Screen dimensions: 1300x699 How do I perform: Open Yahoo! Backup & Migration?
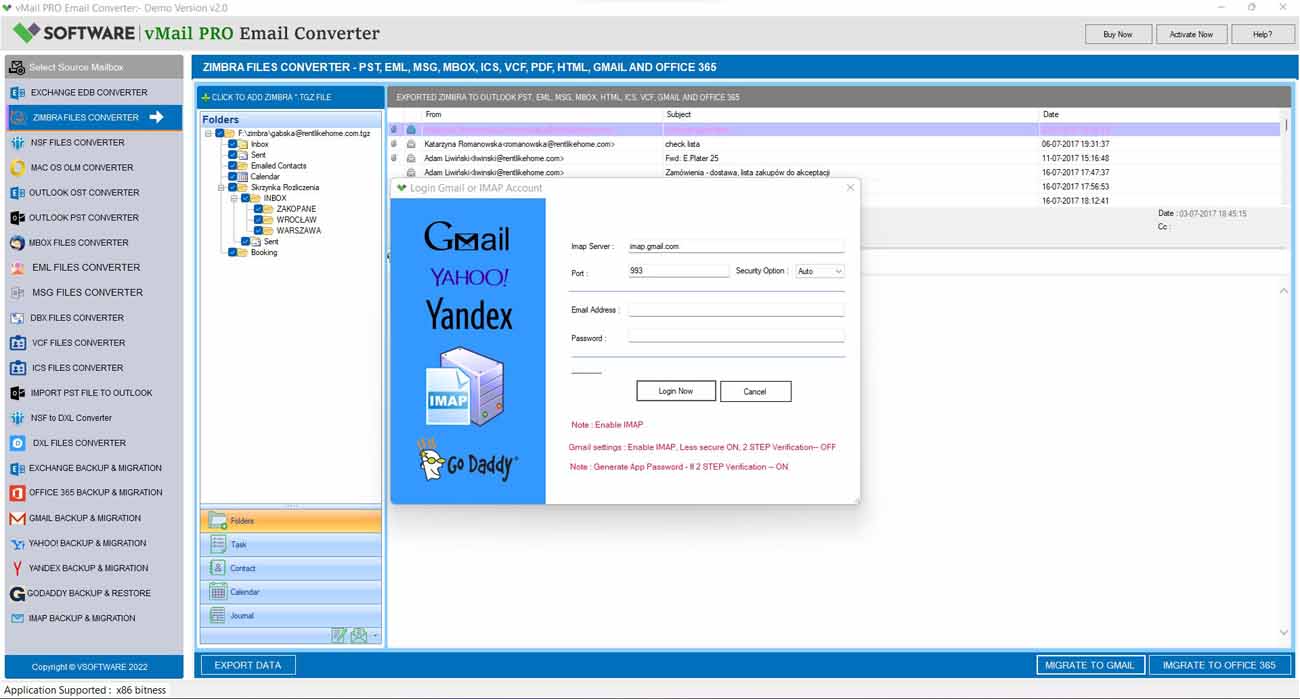(x=94, y=543)
